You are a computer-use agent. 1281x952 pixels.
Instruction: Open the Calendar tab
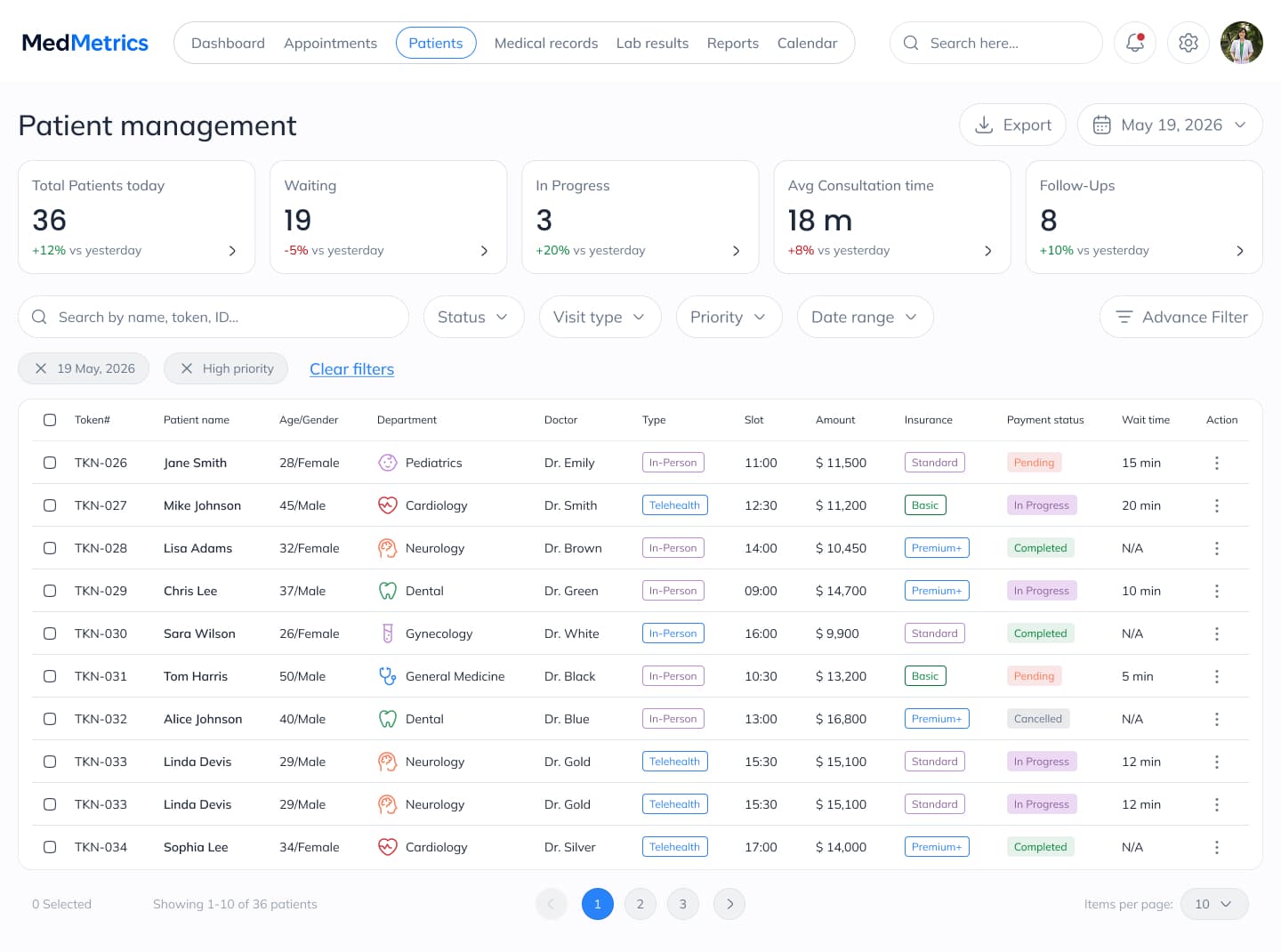pos(807,43)
